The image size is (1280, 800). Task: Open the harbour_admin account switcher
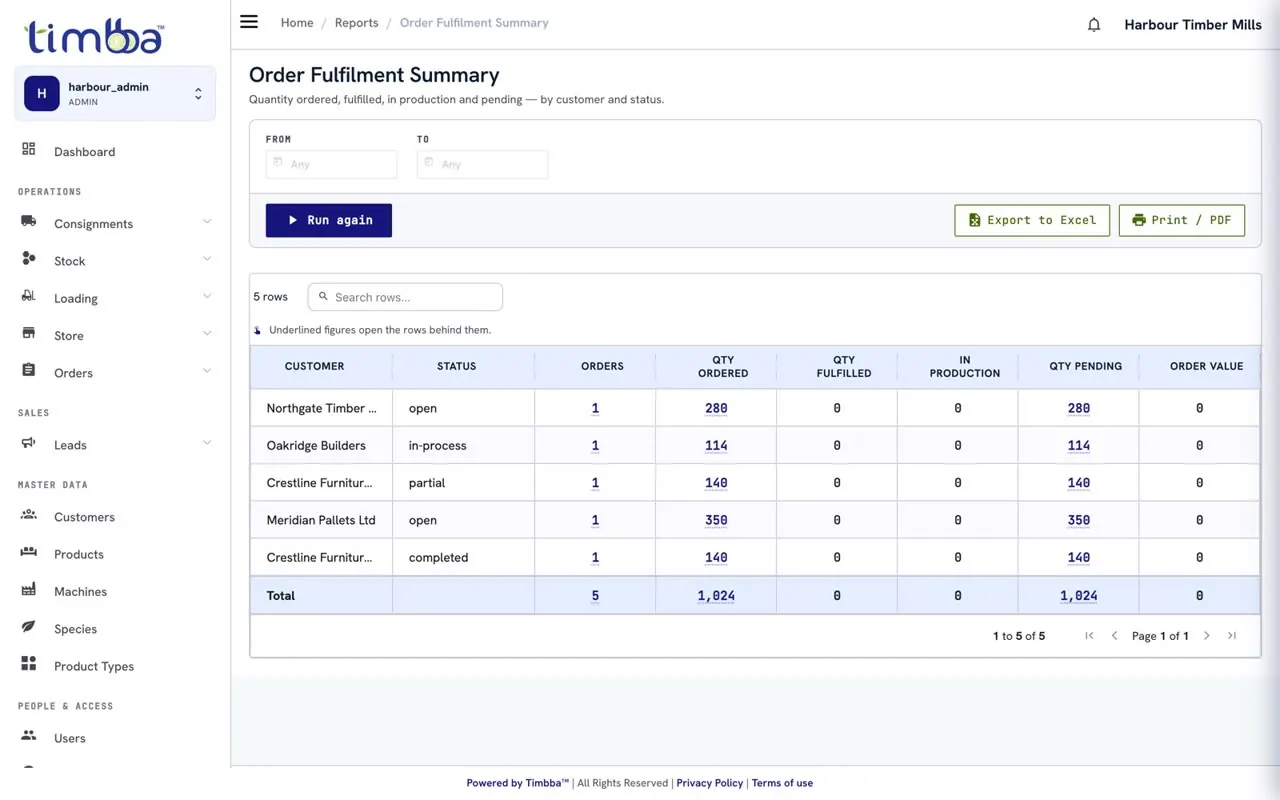(115, 93)
